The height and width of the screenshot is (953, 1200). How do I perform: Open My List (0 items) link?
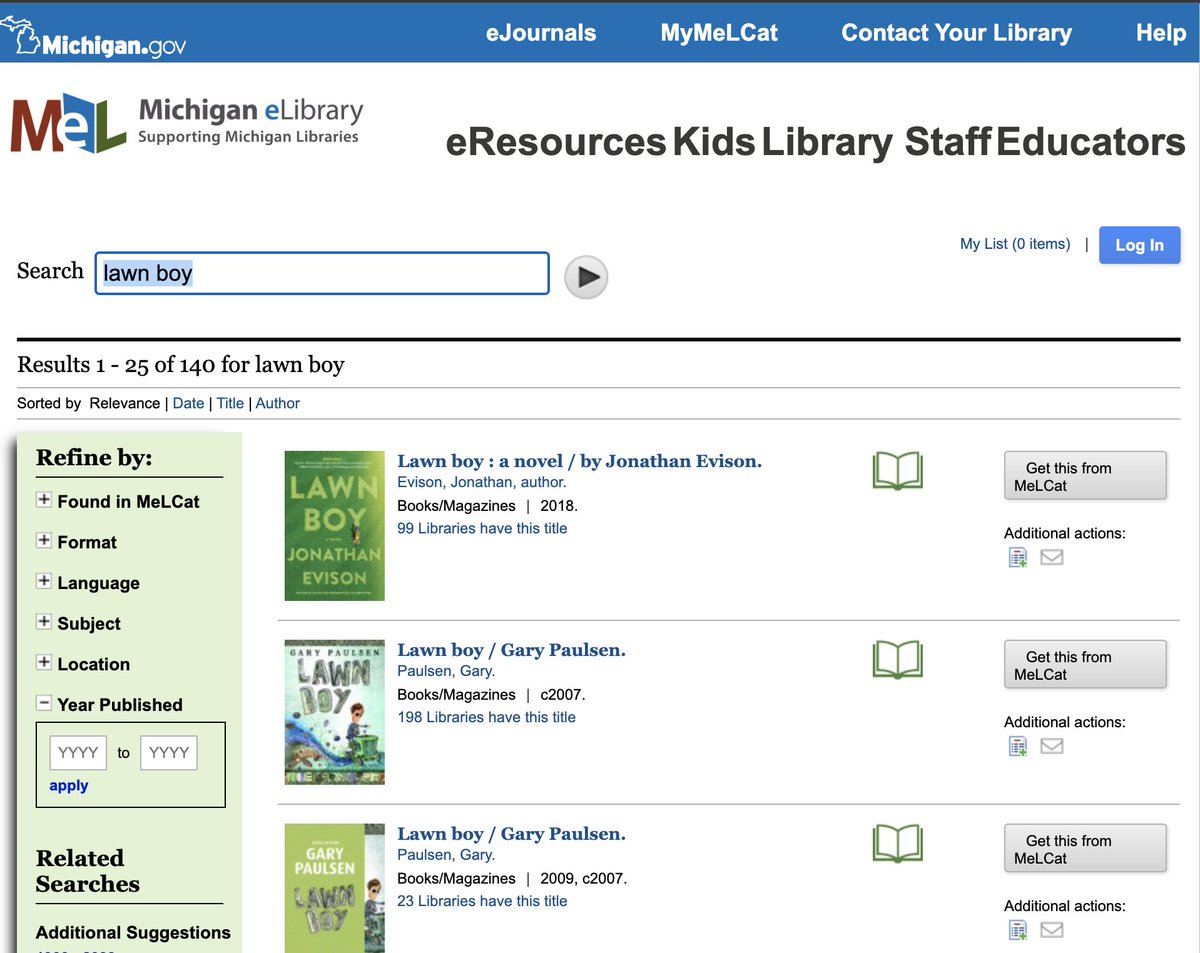(x=1015, y=244)
